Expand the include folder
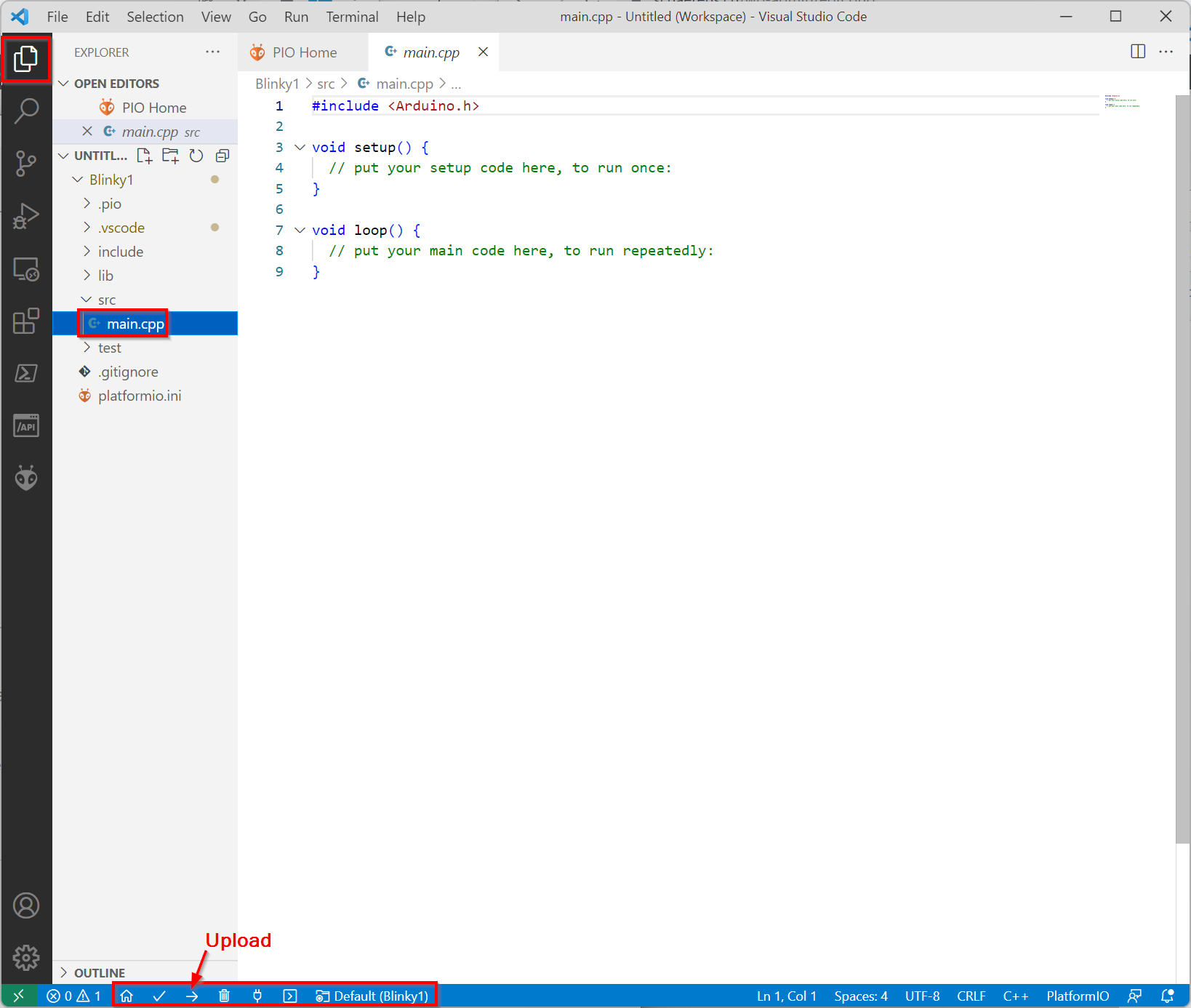 click(x=87, y=252)
